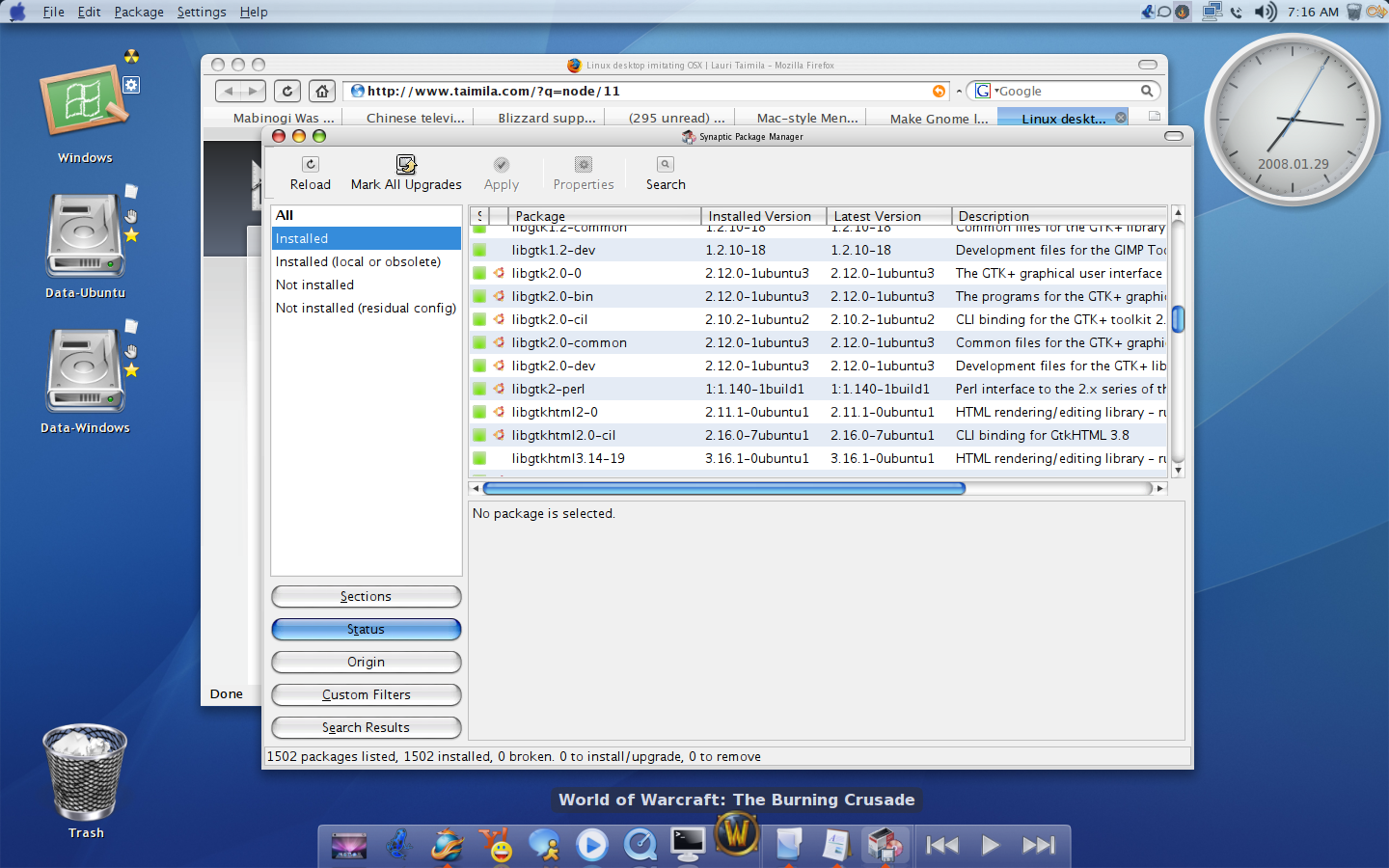1389x868 pixels.
Task: Click the volume icon in the menu bar
Action: click(1265, 12)
